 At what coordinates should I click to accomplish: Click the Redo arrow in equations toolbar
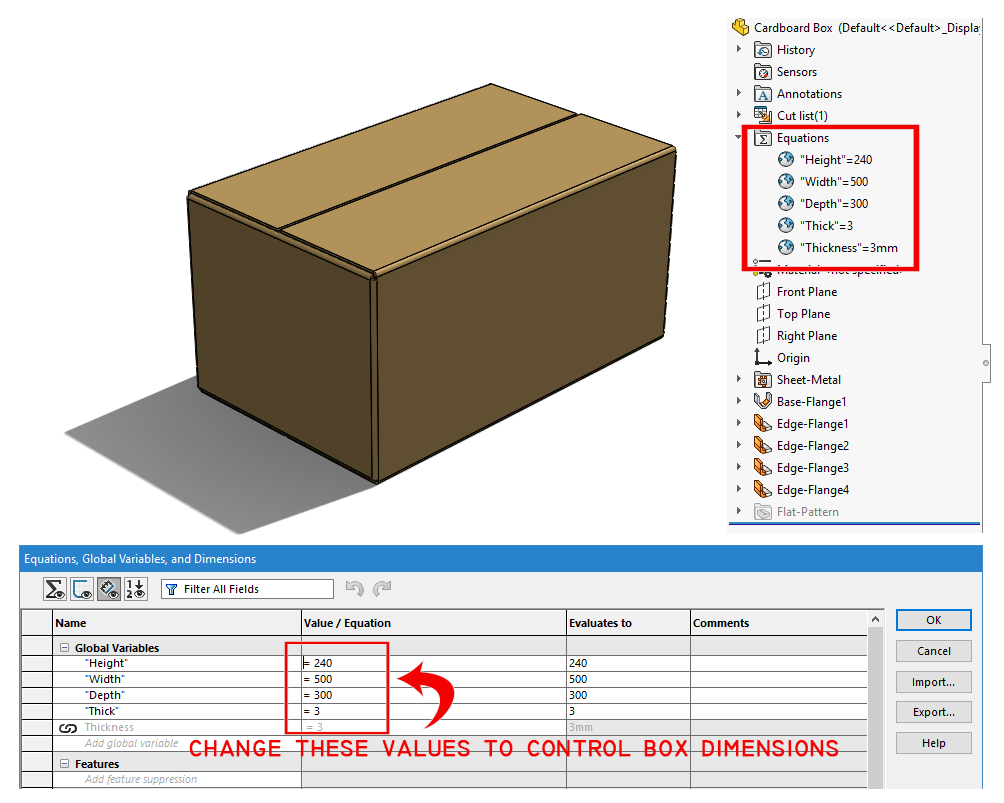point(382,588)
